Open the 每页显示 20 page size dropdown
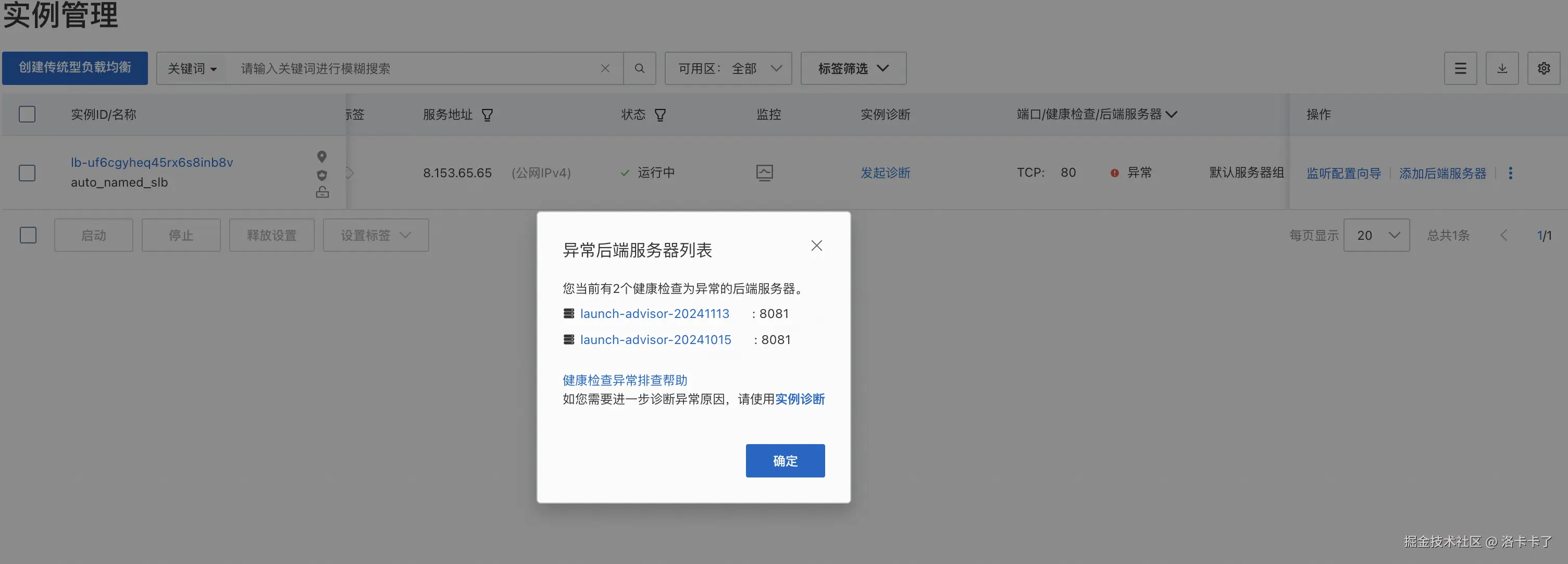The height and width of the screenshot is (564, 1568). point(1376,235)
